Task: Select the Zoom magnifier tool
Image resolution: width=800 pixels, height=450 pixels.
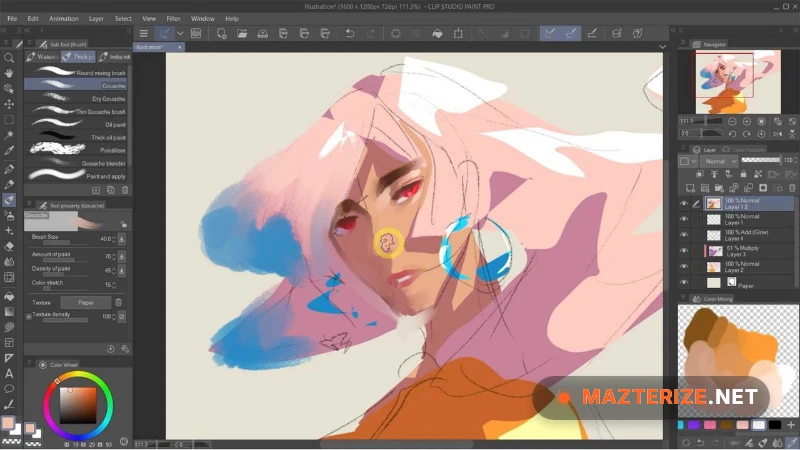Action: coord(9,58)
